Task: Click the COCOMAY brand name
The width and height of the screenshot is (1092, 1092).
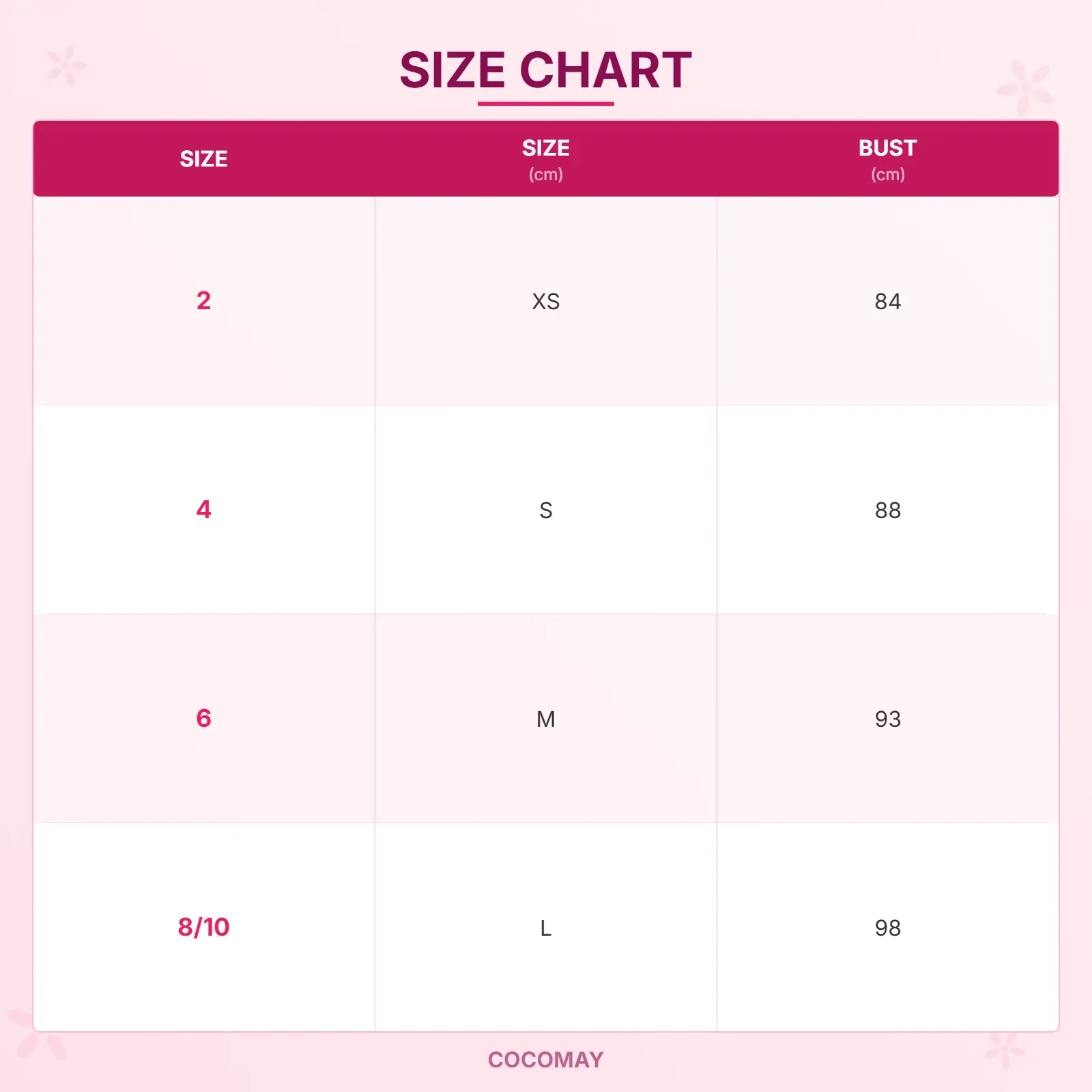Action: click(545, 1060)
